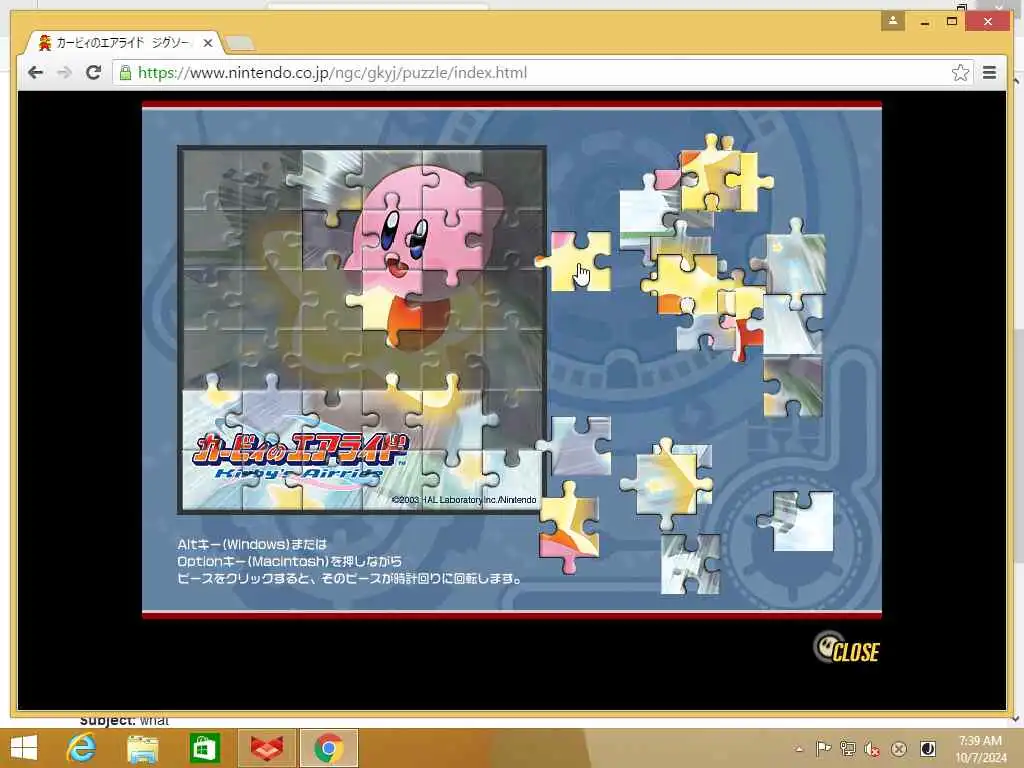Select the grey streaked piece at bottom

point(690,564)
